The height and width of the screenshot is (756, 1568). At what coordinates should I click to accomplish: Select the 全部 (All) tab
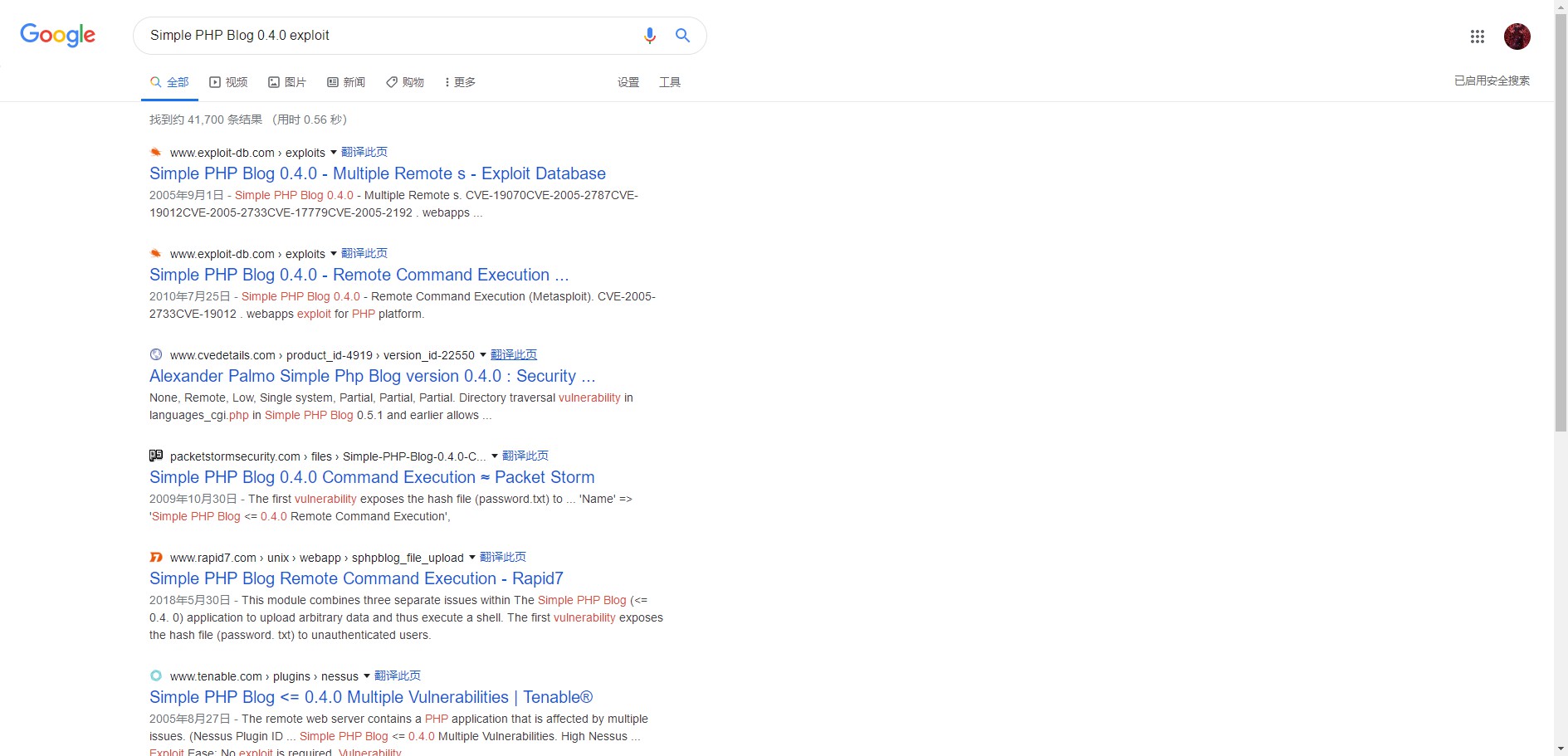169,82
